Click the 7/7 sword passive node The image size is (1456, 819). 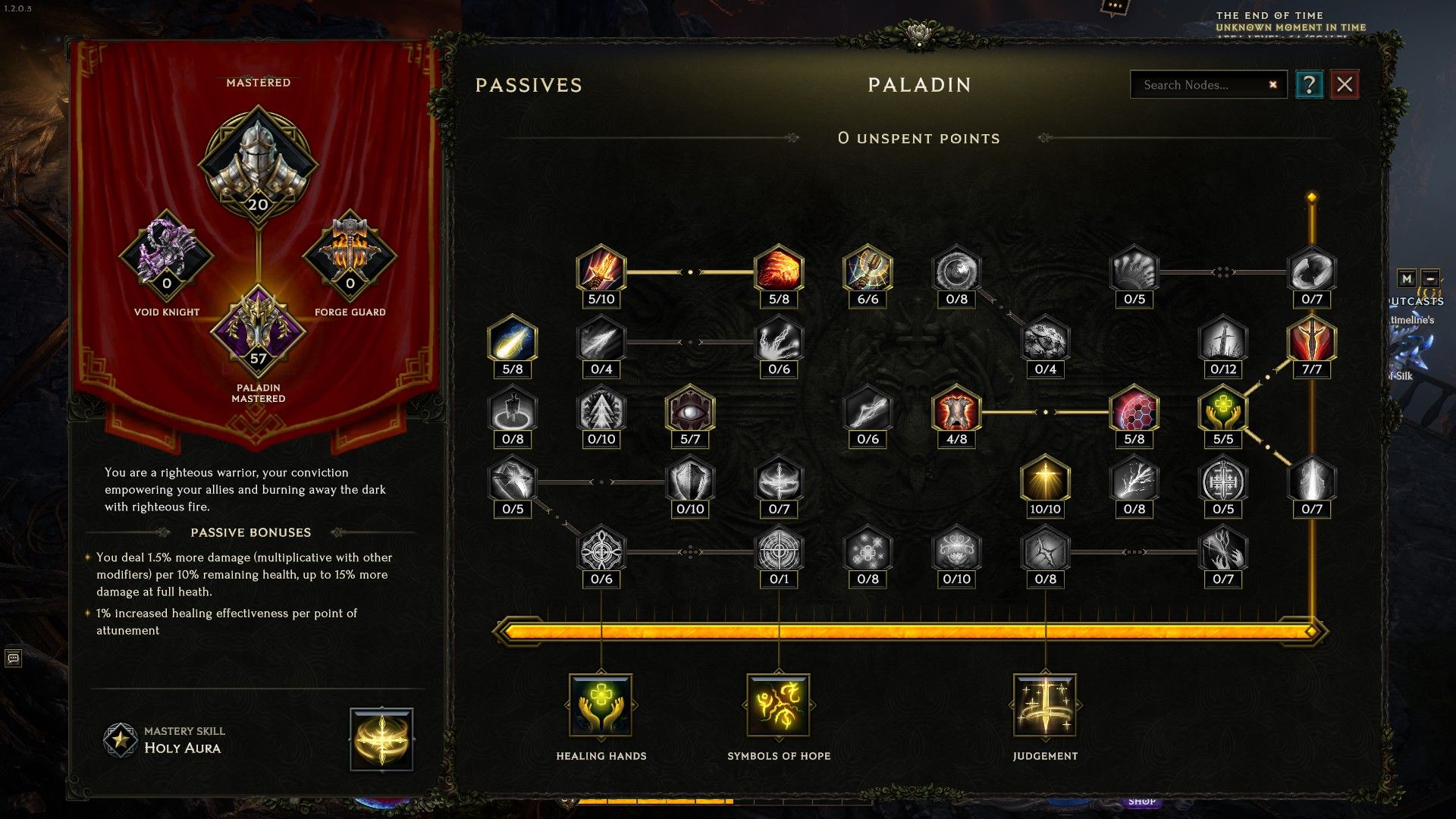click(x=1312, y=340)
